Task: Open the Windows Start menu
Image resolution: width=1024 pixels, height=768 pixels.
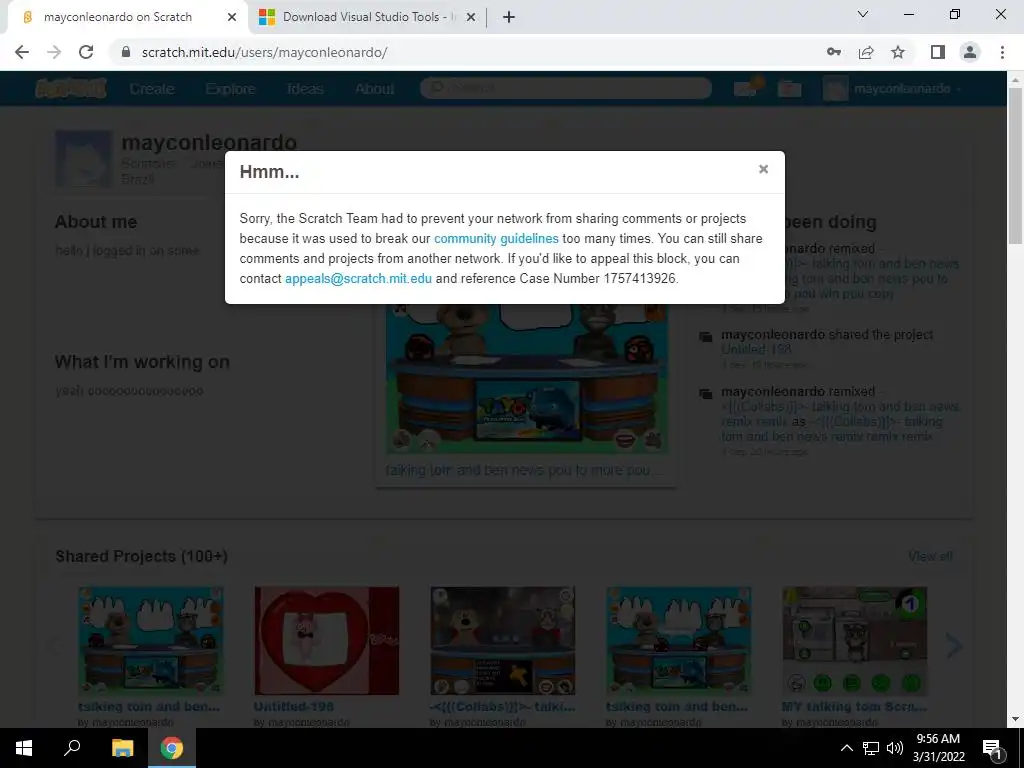Action: [24, 748]
